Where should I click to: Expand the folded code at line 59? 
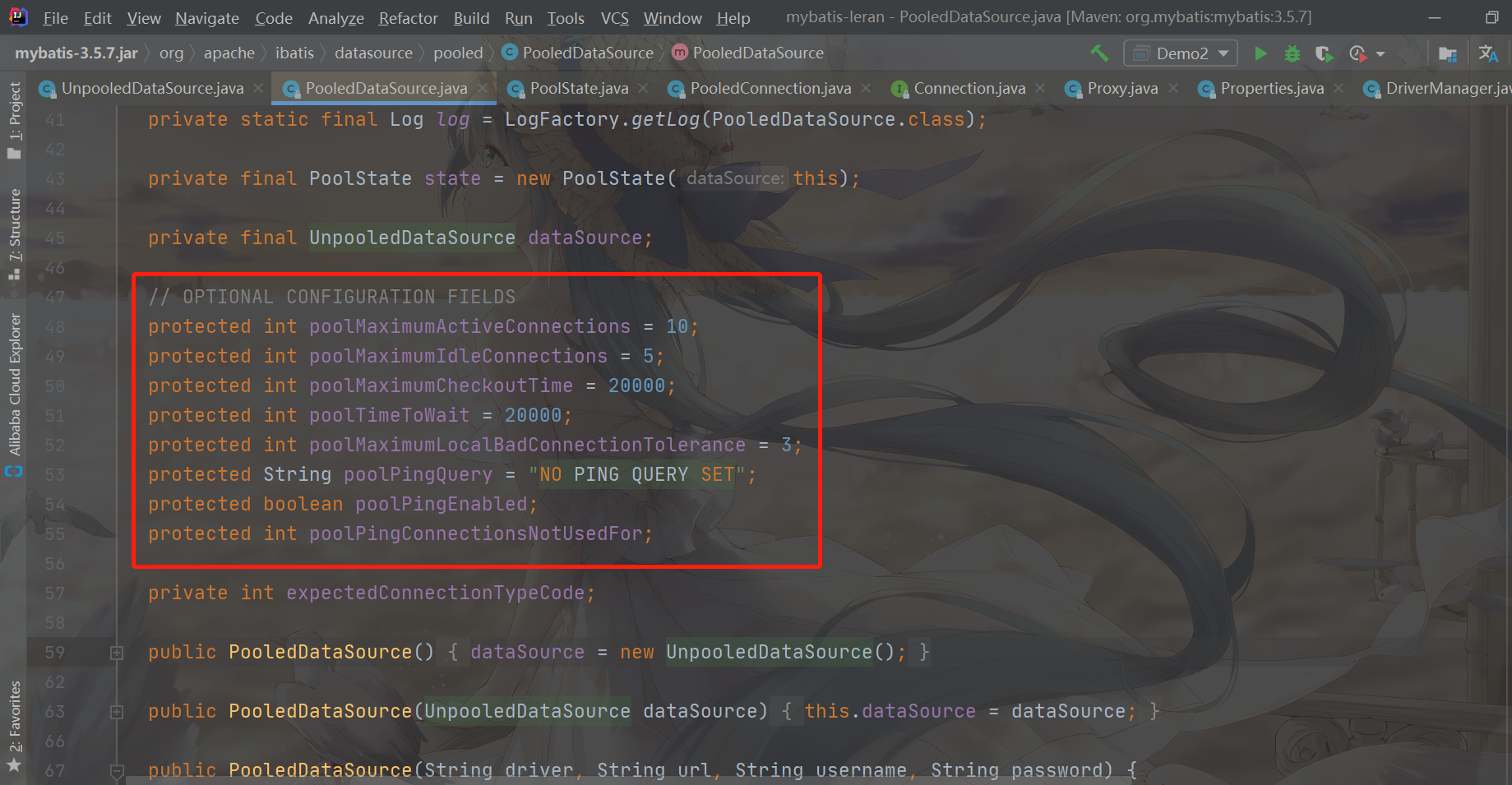point(117,653)
